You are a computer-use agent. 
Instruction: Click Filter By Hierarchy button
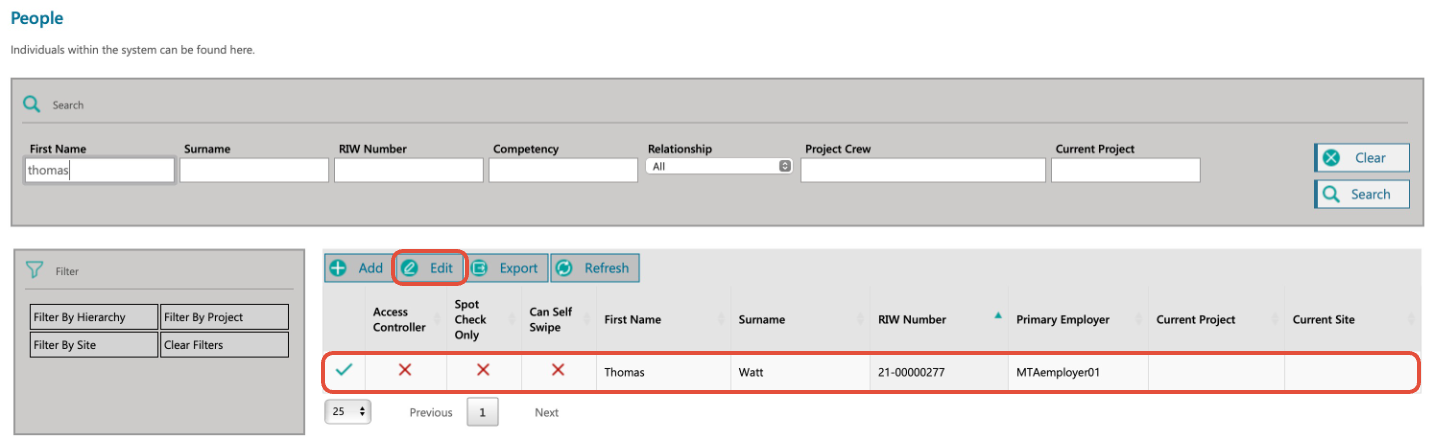pos(94,317)
